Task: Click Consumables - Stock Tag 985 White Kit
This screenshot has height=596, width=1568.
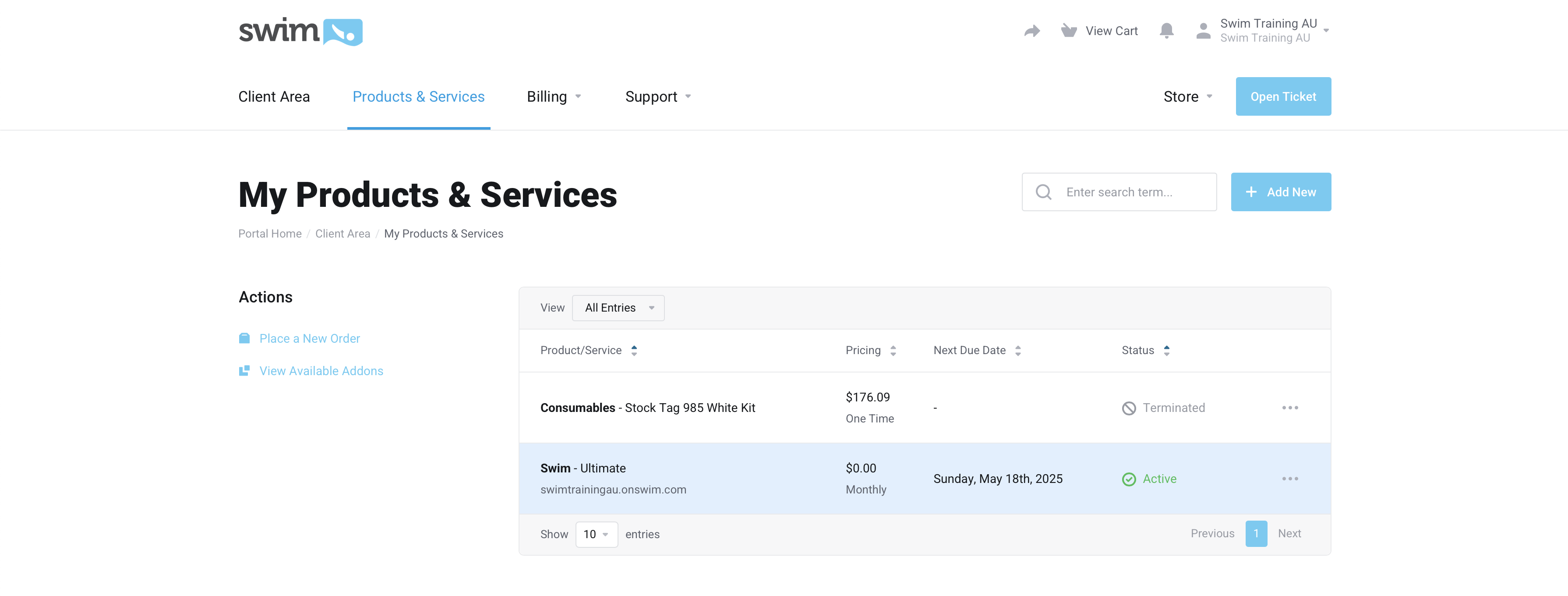Action: (x=648, y=408)
